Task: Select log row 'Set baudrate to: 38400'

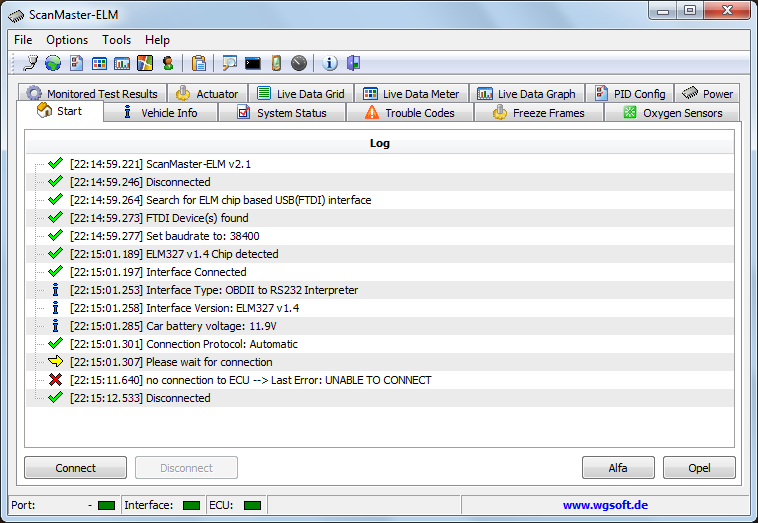Action: click(379, 236)
